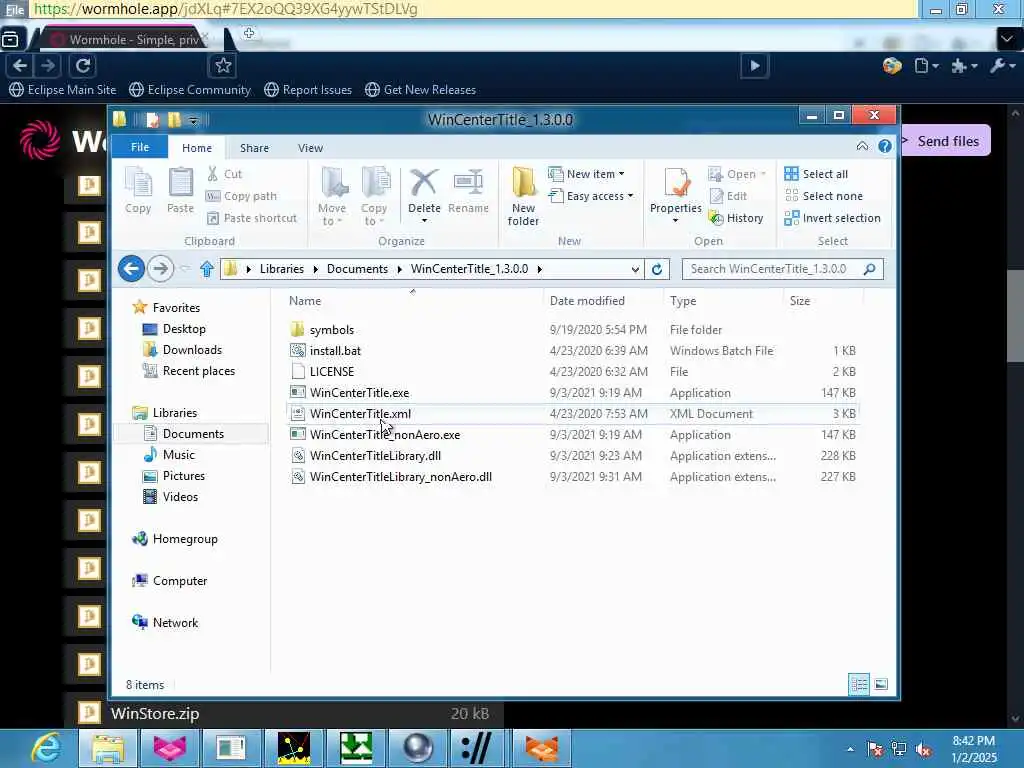
Task: Switch to details view layout
Action: point(859,684)
